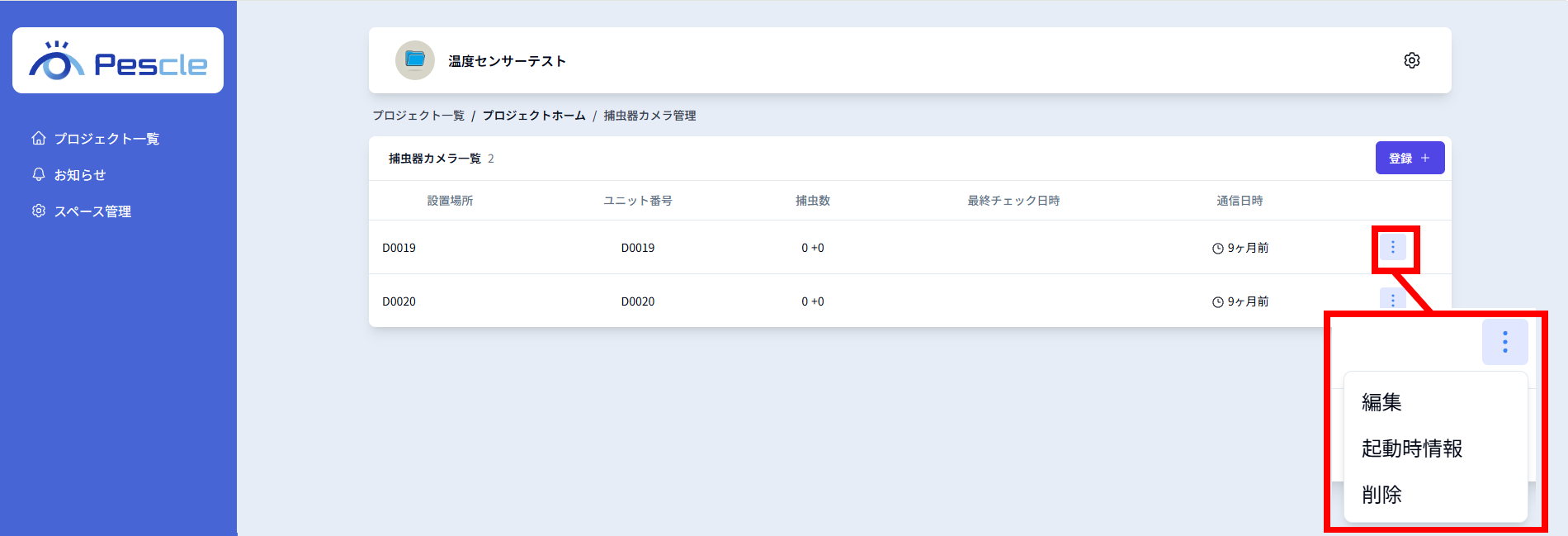Open the three-dot menu for row D0020

[x=1392, y=299]
